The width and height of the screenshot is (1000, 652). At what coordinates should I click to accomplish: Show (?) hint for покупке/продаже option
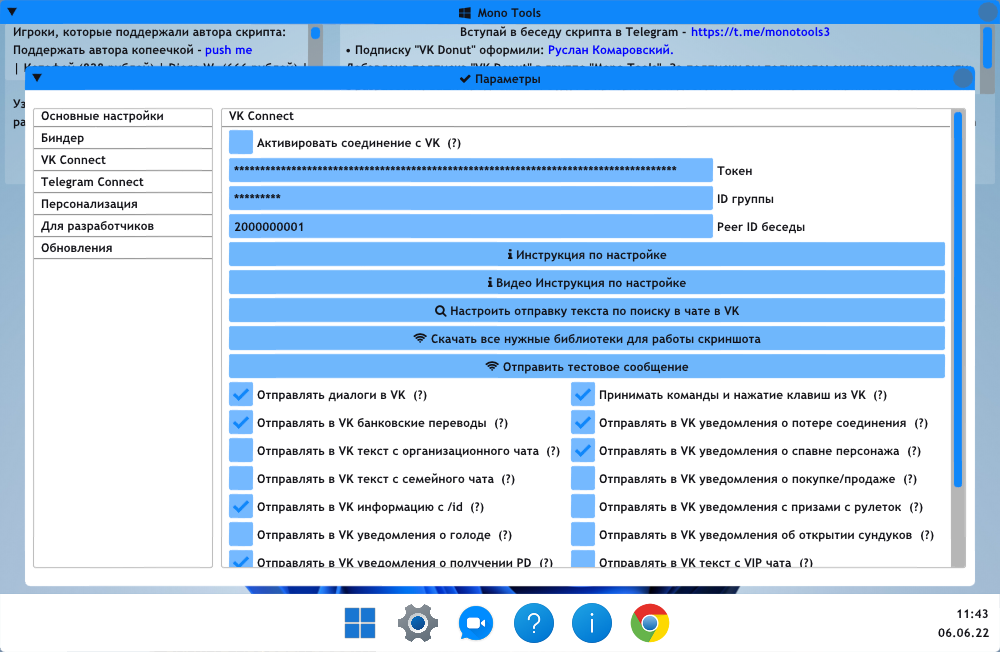coord(910,479)
